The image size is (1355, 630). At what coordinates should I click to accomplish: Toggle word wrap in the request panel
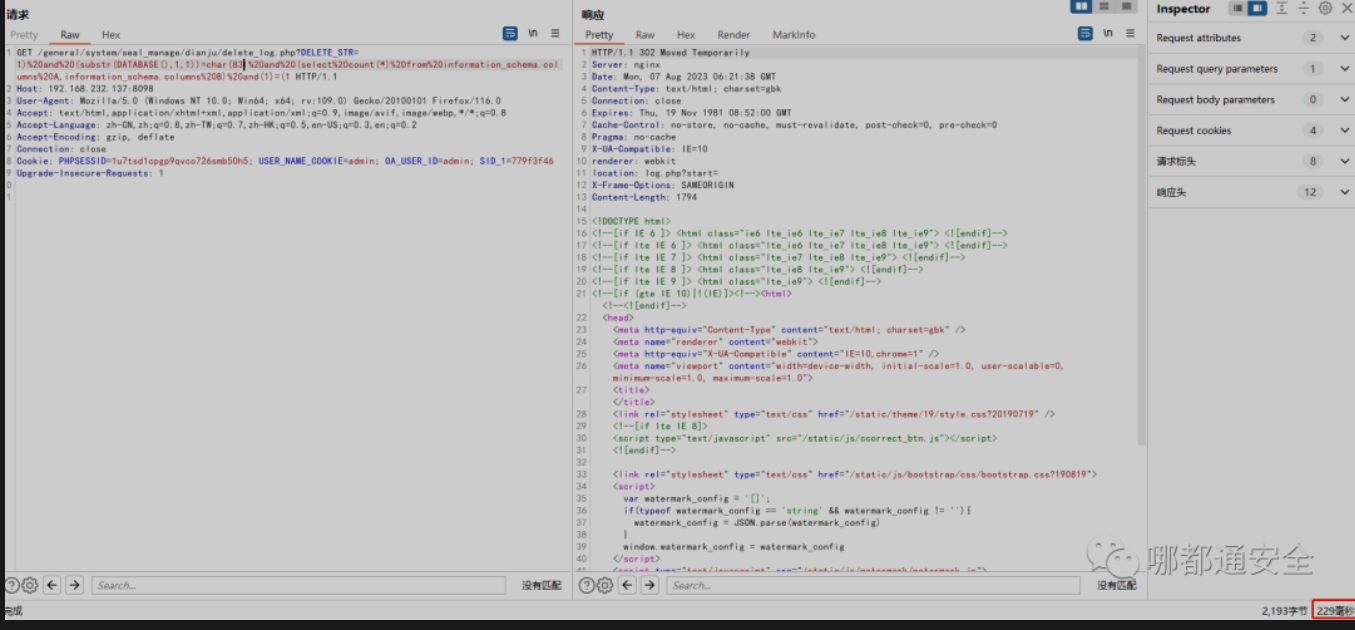pos(511,34)
